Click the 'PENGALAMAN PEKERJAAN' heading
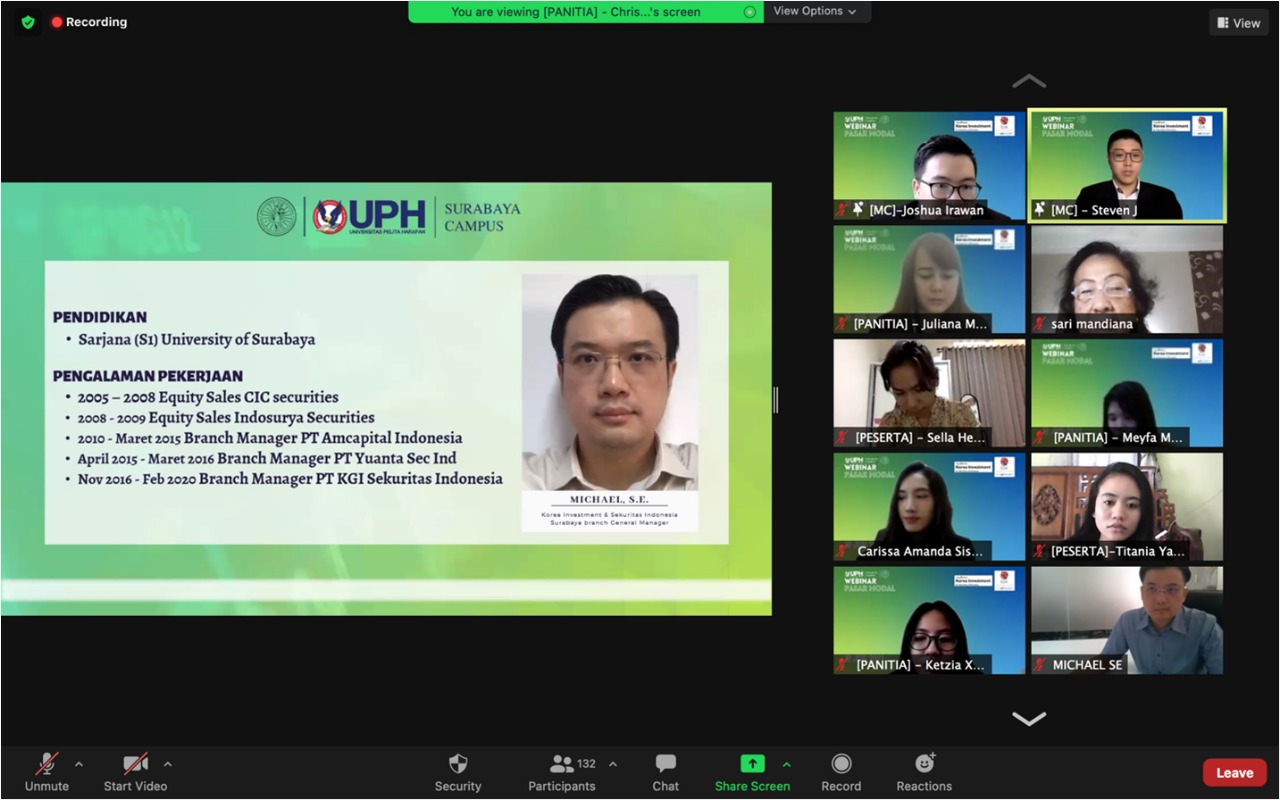This screenshot has width=1280, height=800. [148, 376]
